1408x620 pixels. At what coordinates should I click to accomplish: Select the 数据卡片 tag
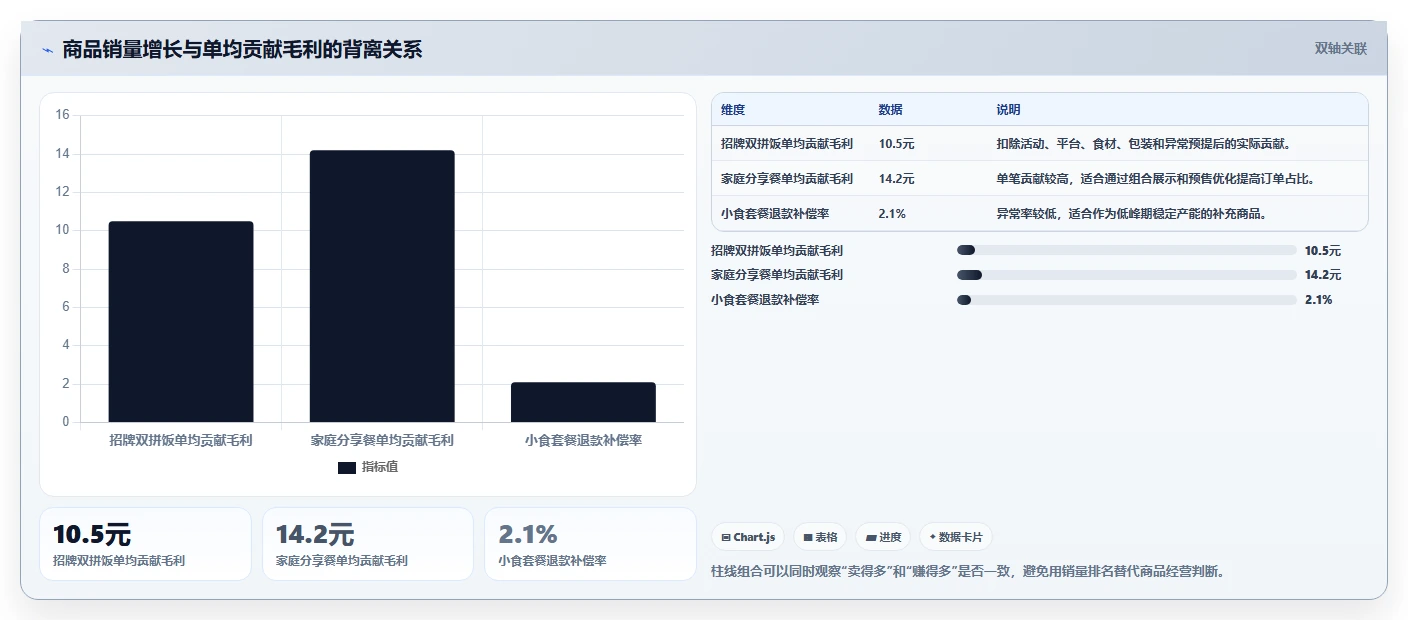(956, 537)
